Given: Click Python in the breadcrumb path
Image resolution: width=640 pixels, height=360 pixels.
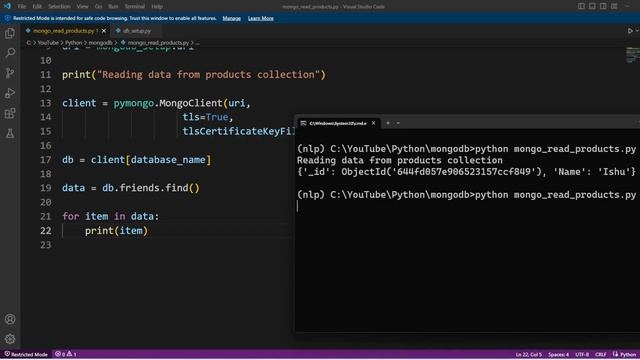Looking at the screenshot, I should tap(73, 43).
